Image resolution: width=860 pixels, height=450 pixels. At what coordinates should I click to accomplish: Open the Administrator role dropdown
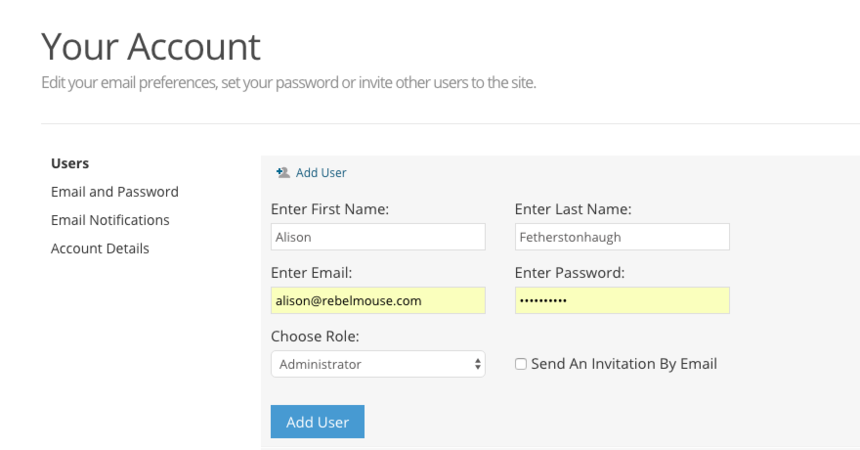370,364
